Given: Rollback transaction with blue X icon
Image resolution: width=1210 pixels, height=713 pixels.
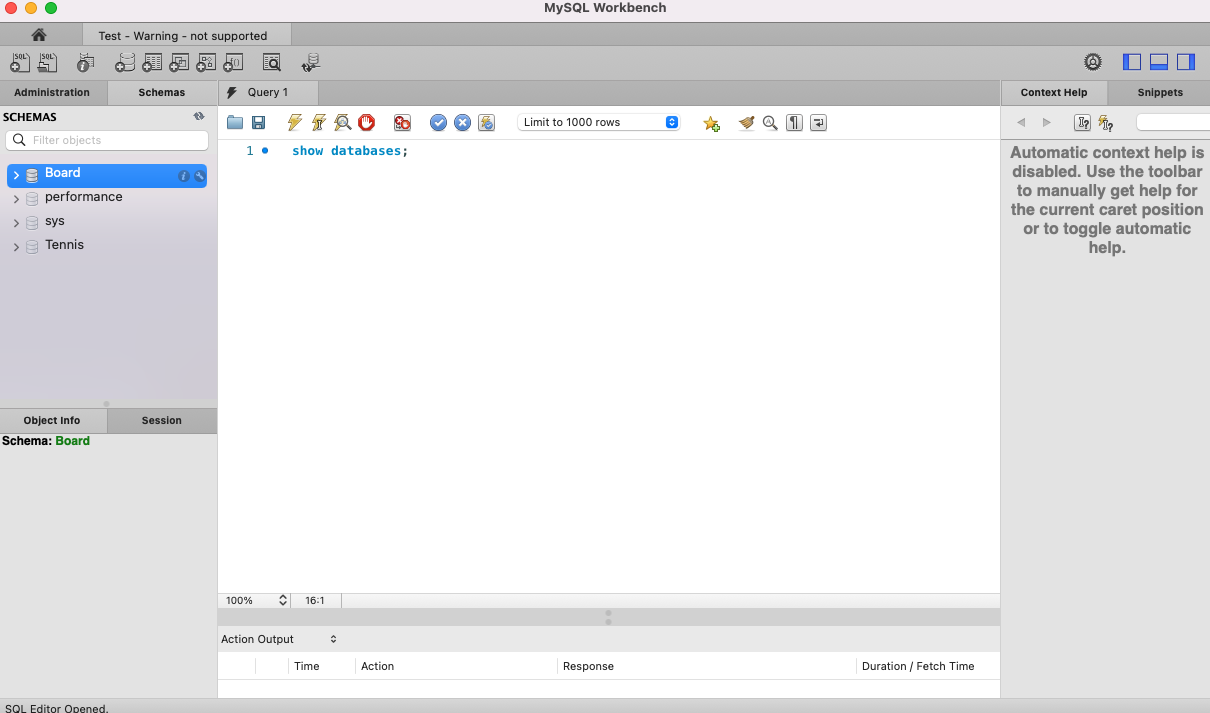Looking at the screenshot, I should click(x=462, y=123).
